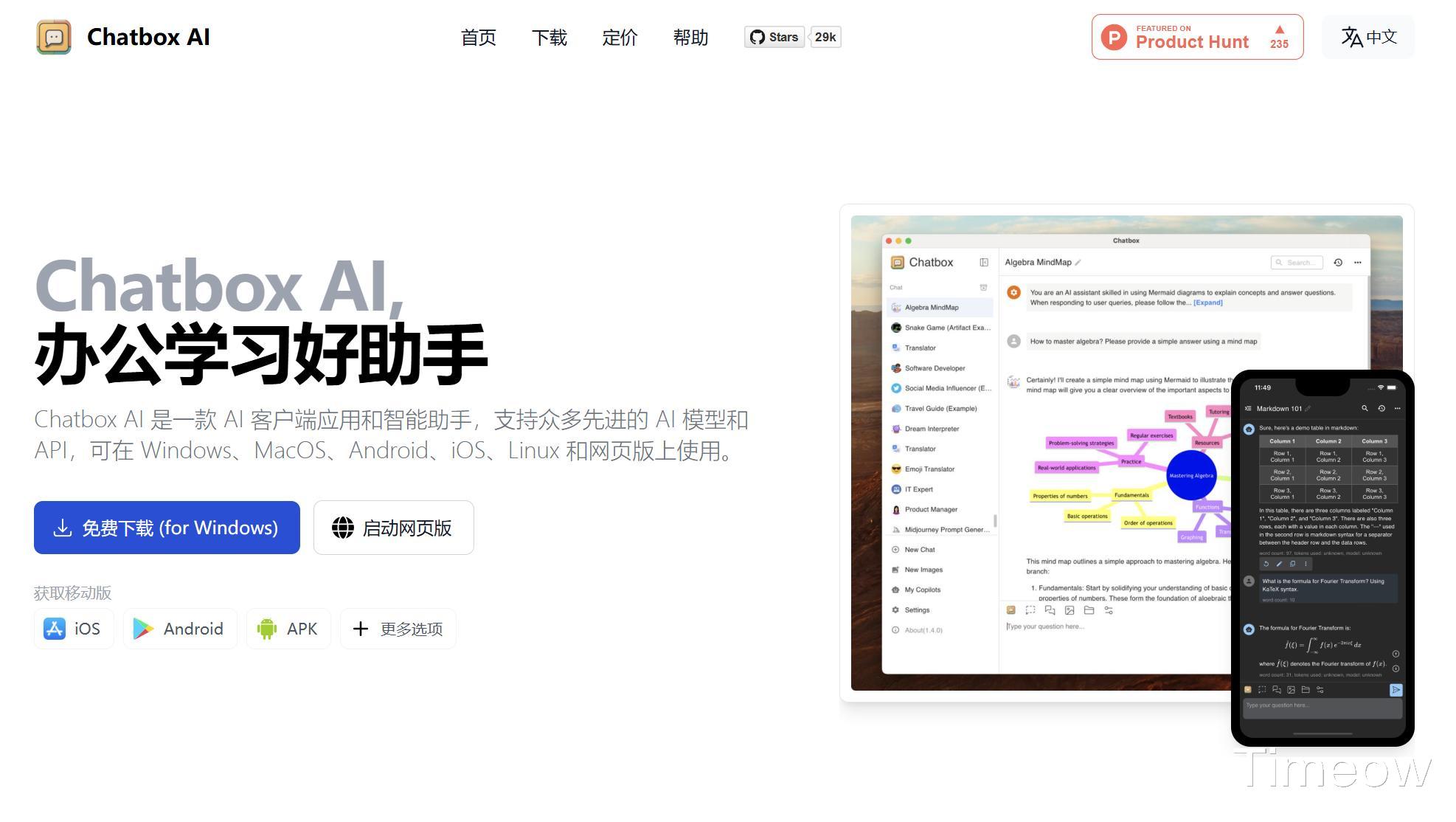This screenshot has width=1456, height=822.
Task: Click the Chatbox AI logo icon
Action: (x=54, y=37)
